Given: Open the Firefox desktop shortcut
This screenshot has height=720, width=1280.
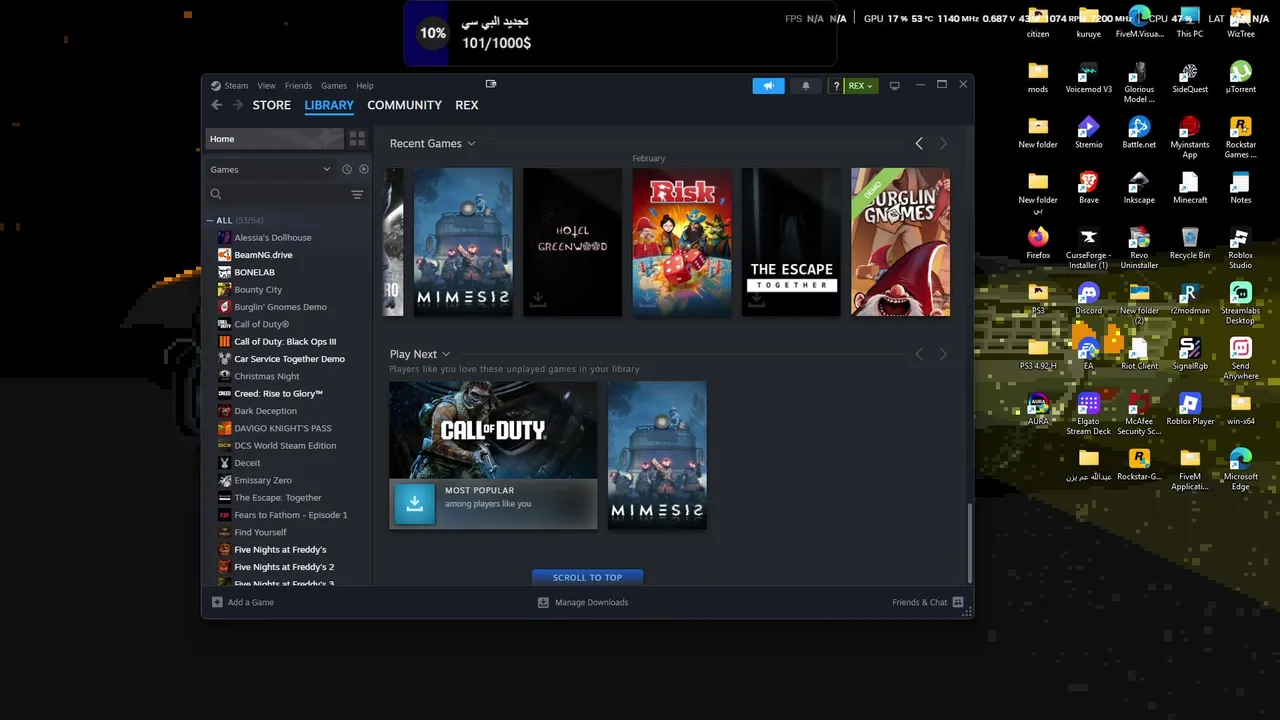Looking at the screenshot, I should pos(1038,243).
